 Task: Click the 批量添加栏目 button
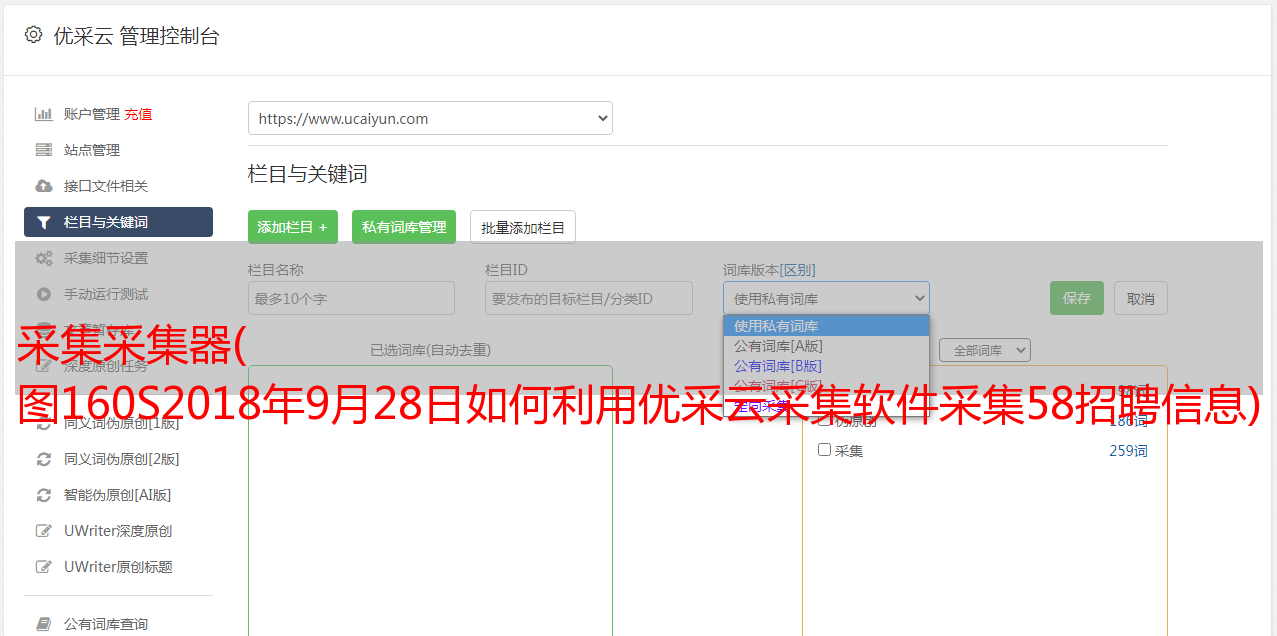[x=523, y=227]
